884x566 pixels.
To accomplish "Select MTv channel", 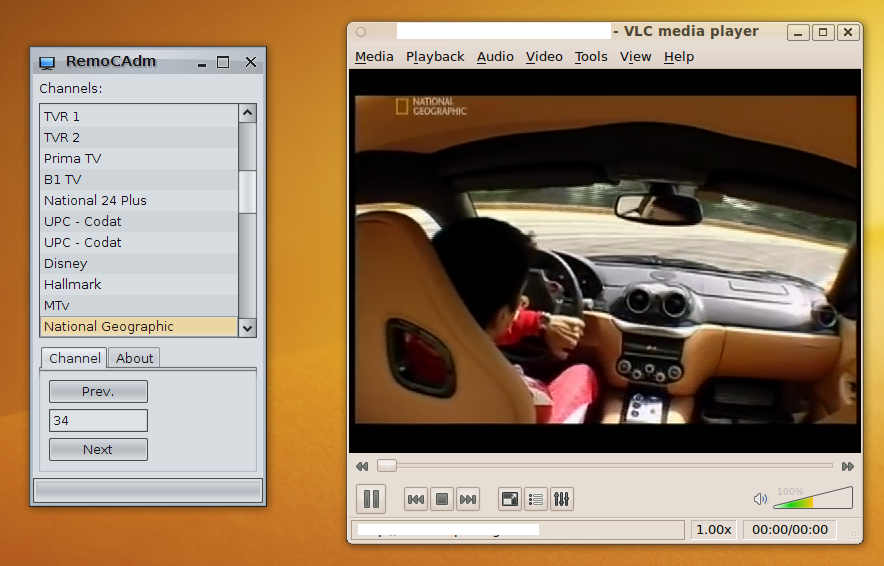I will pyautogui.click(x=139, y=306).
